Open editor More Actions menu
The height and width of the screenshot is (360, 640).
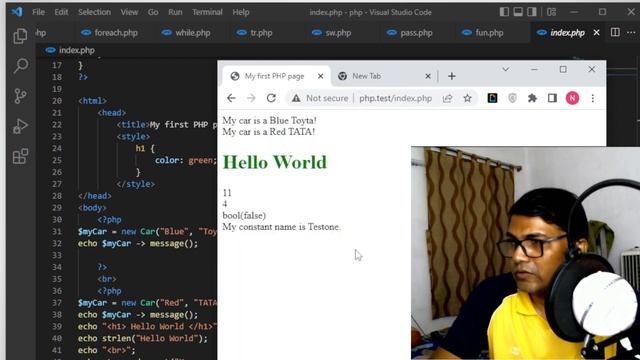631,32
